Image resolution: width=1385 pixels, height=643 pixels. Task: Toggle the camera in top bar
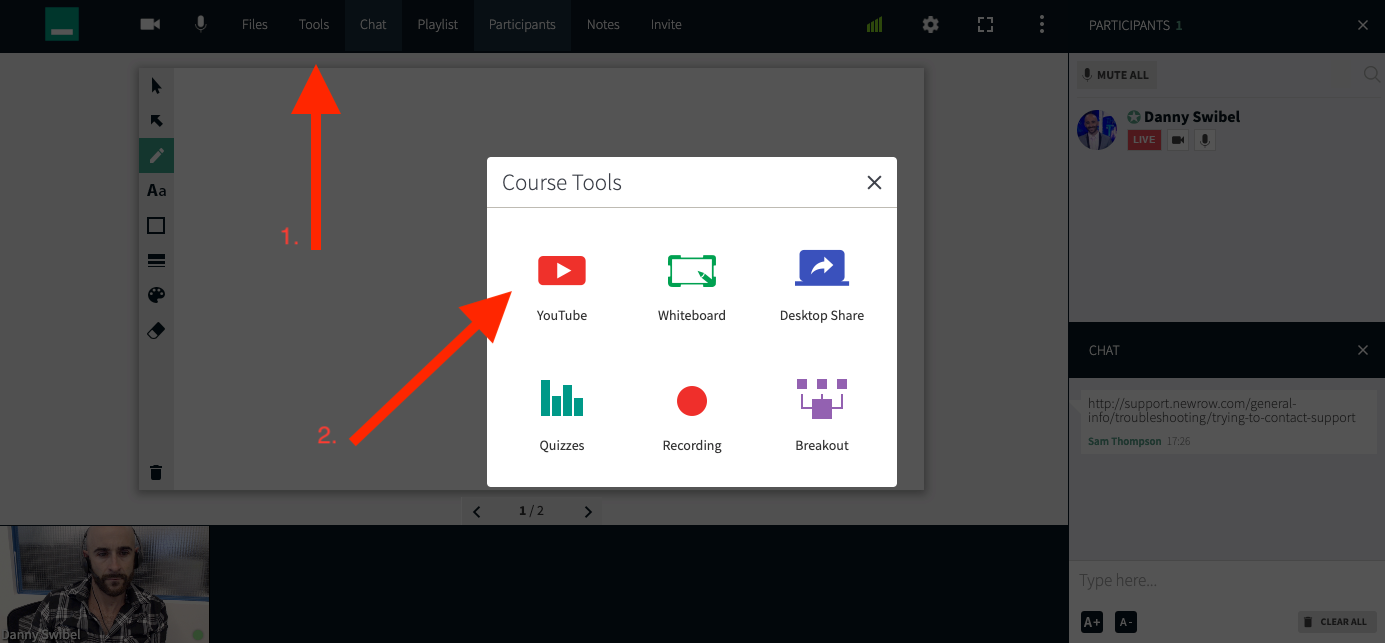click(150, 25)
